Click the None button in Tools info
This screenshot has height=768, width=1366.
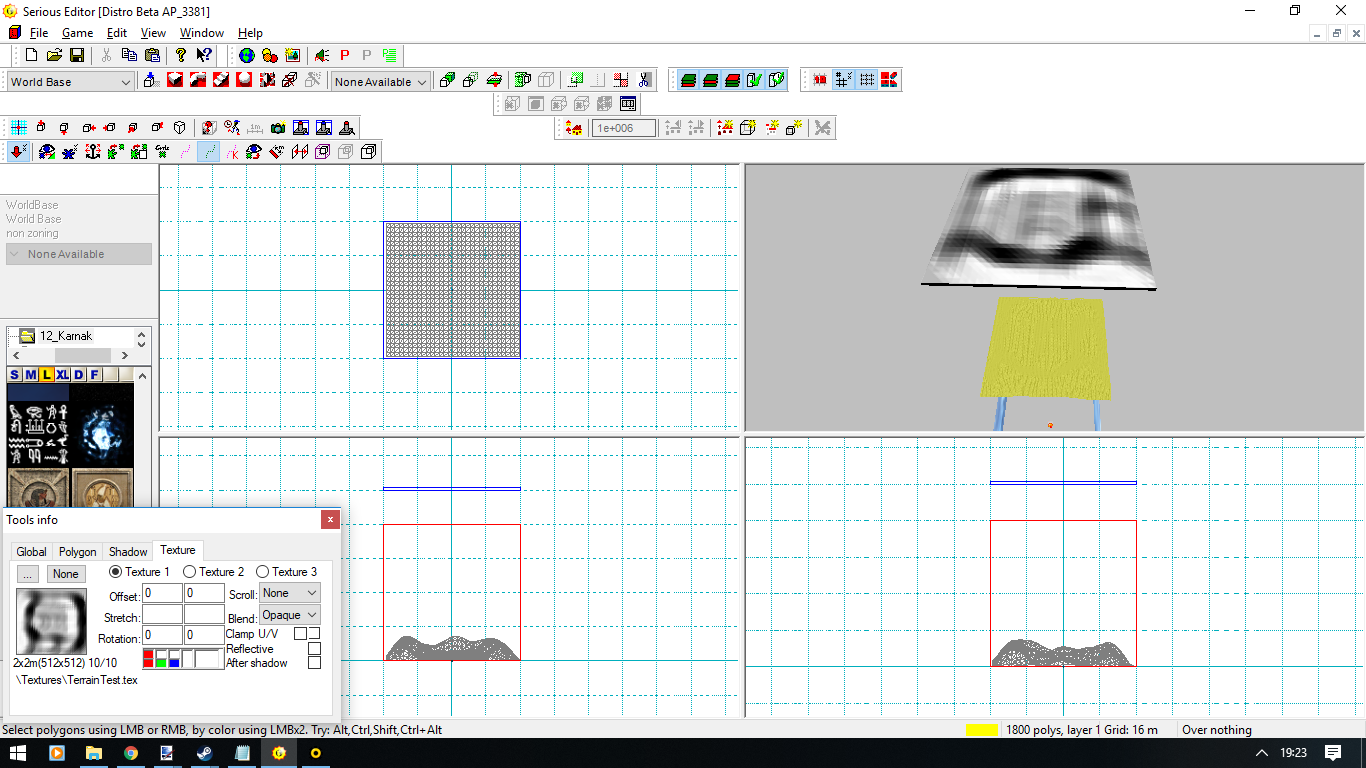pos(66,574)
